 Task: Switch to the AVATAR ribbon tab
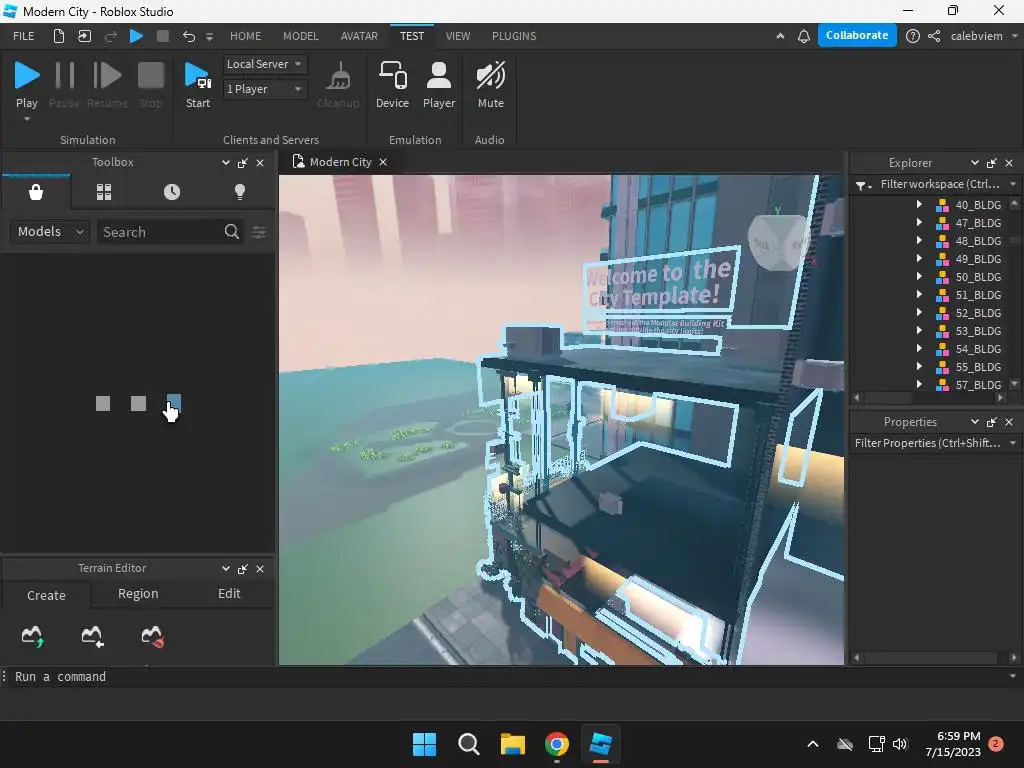[359, 36]
